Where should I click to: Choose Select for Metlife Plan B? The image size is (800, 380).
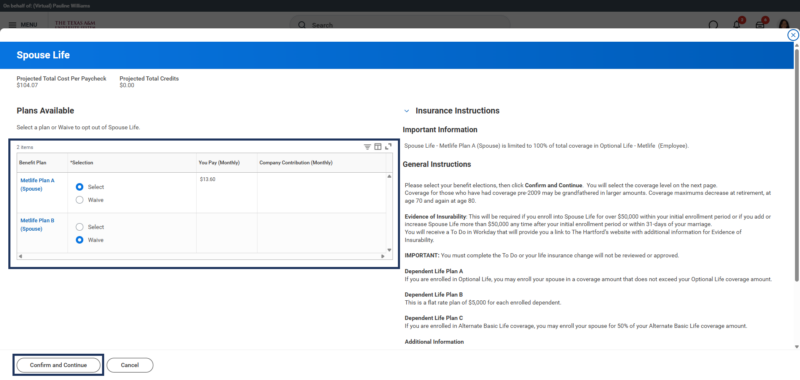(80, 227)
